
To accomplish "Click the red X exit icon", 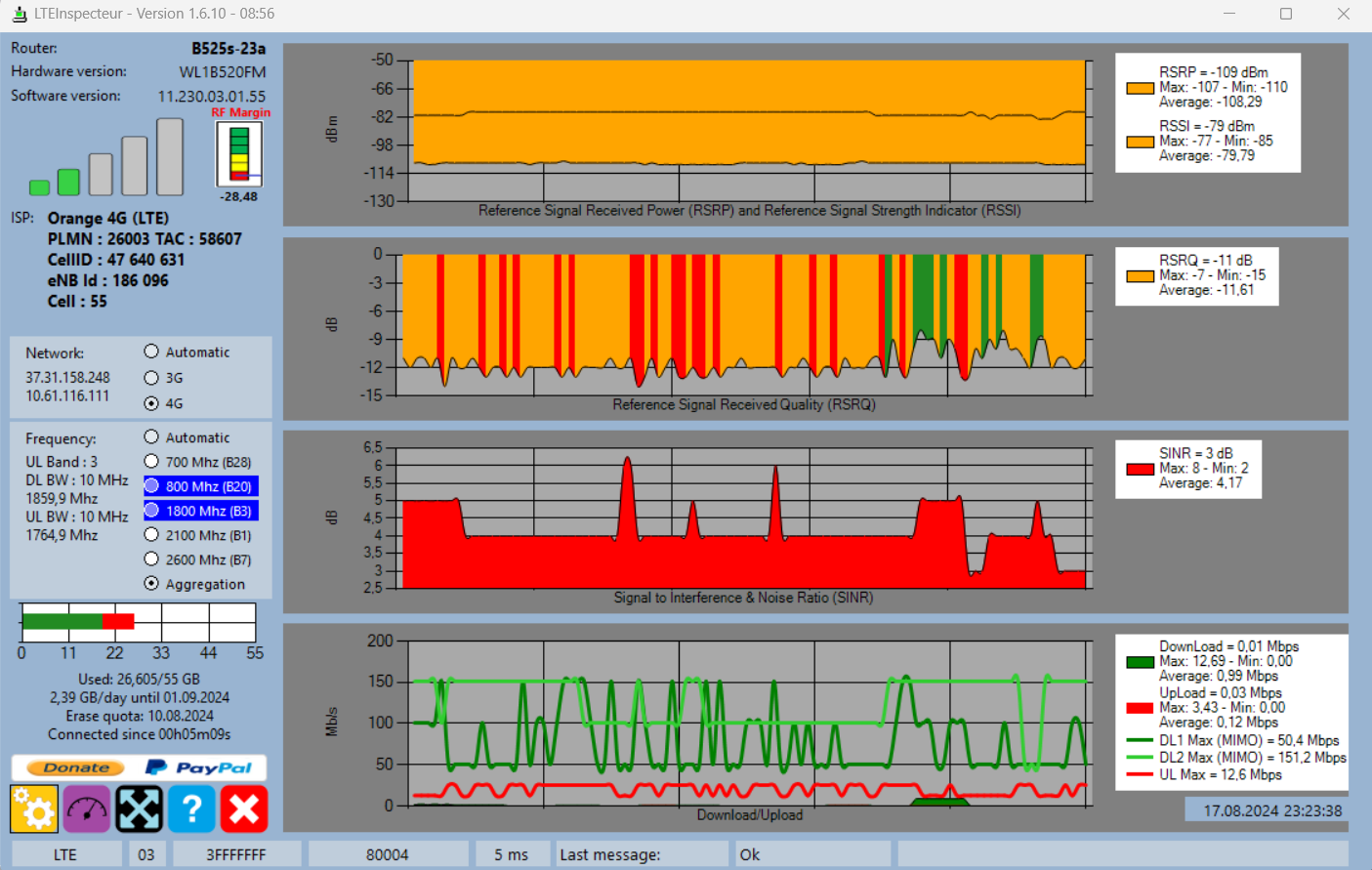I will tap(244, 809).
